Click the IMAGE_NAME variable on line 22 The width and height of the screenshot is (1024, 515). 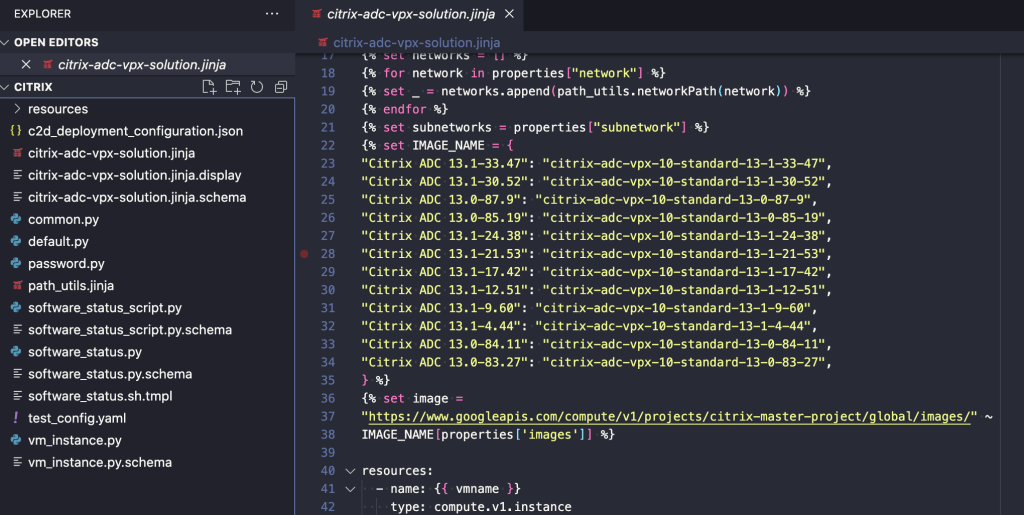[x=448, y=146]
